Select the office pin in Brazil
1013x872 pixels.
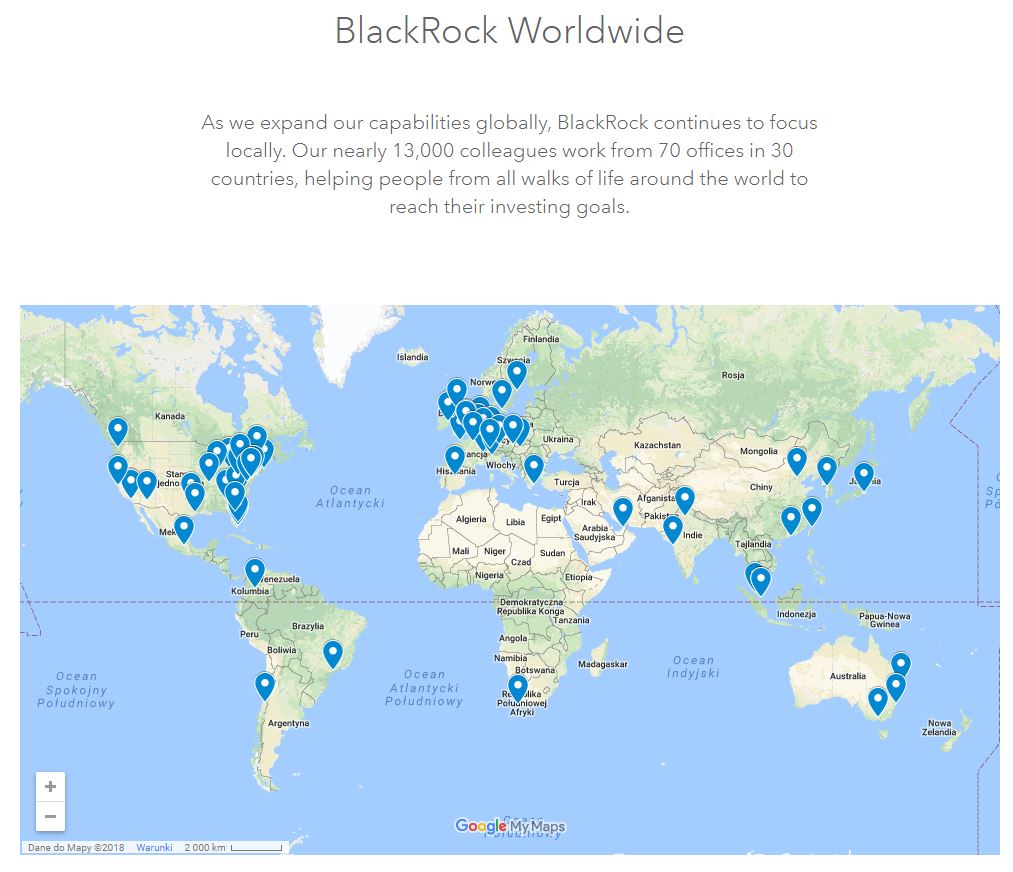tap(333, 654)
